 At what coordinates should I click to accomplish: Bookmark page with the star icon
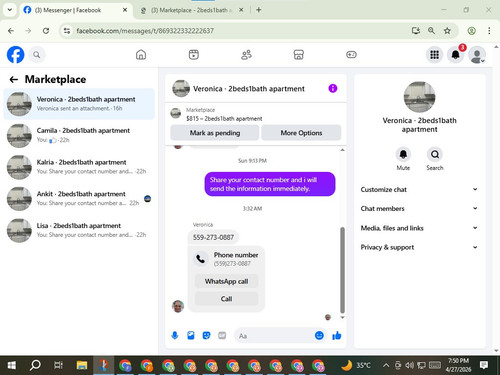pos(447,31)
